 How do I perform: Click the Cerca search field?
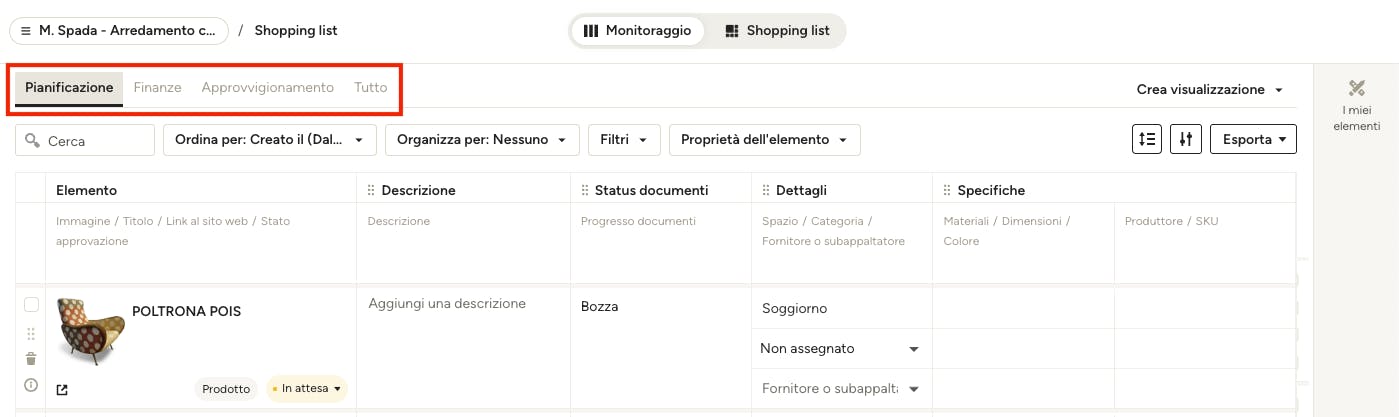[85, 141]
